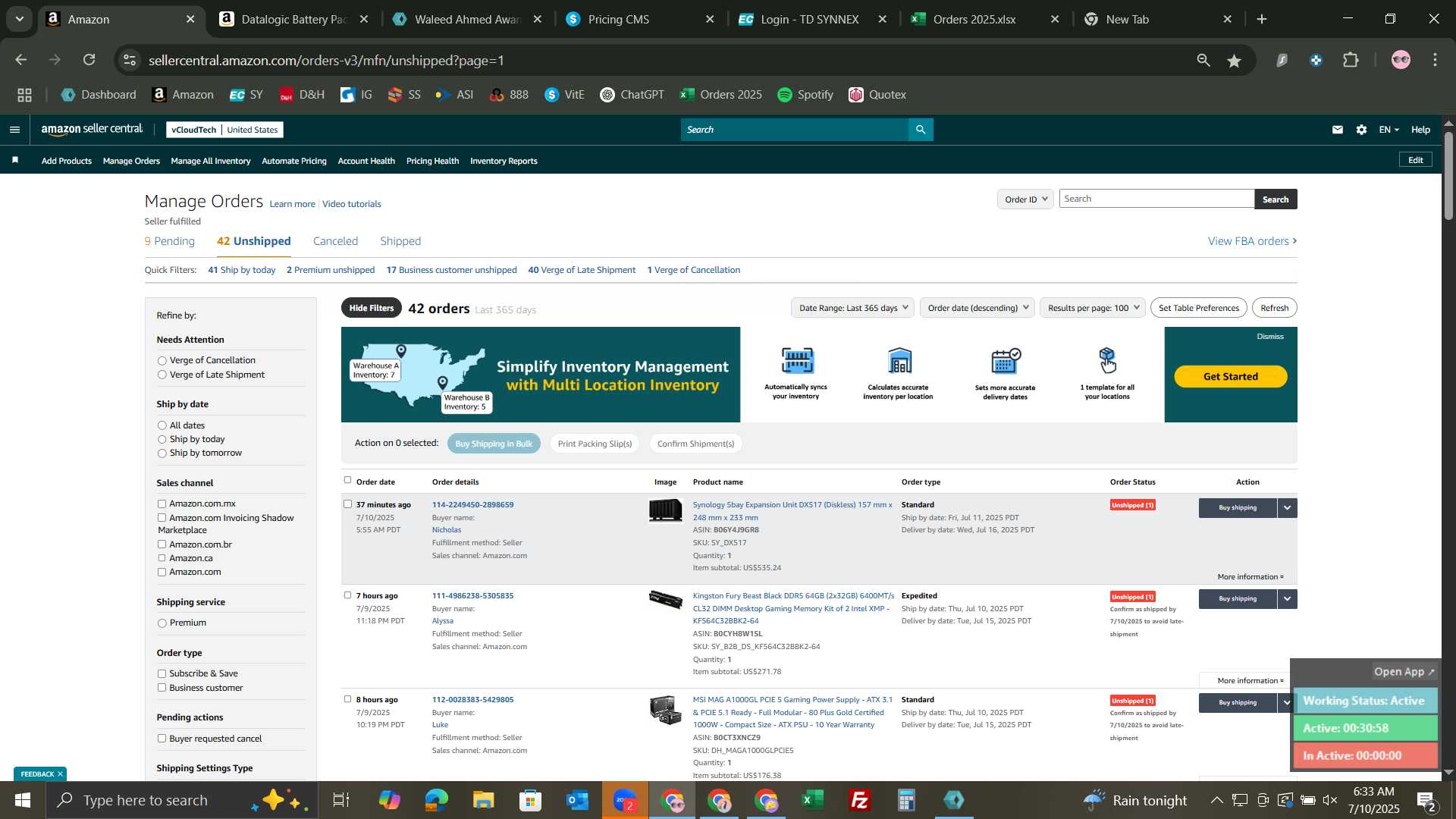
Task: Open the Chrome apps grid icon
Action: [x=25, y=95]
